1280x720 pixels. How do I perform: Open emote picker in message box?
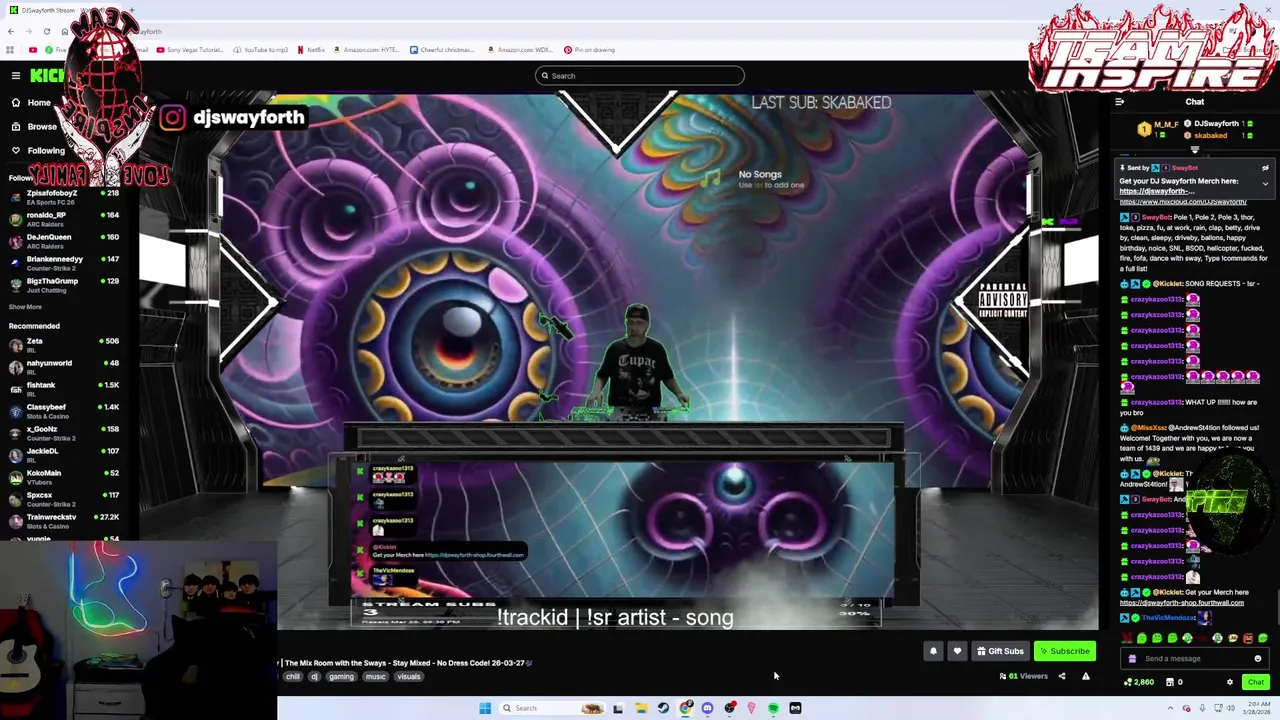pos(1258,659)
